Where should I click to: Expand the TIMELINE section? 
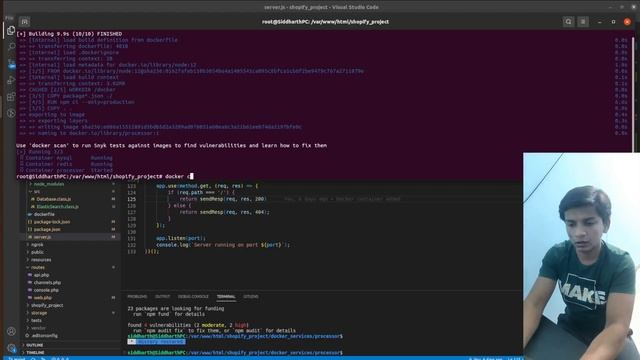[x=35, y=352]
